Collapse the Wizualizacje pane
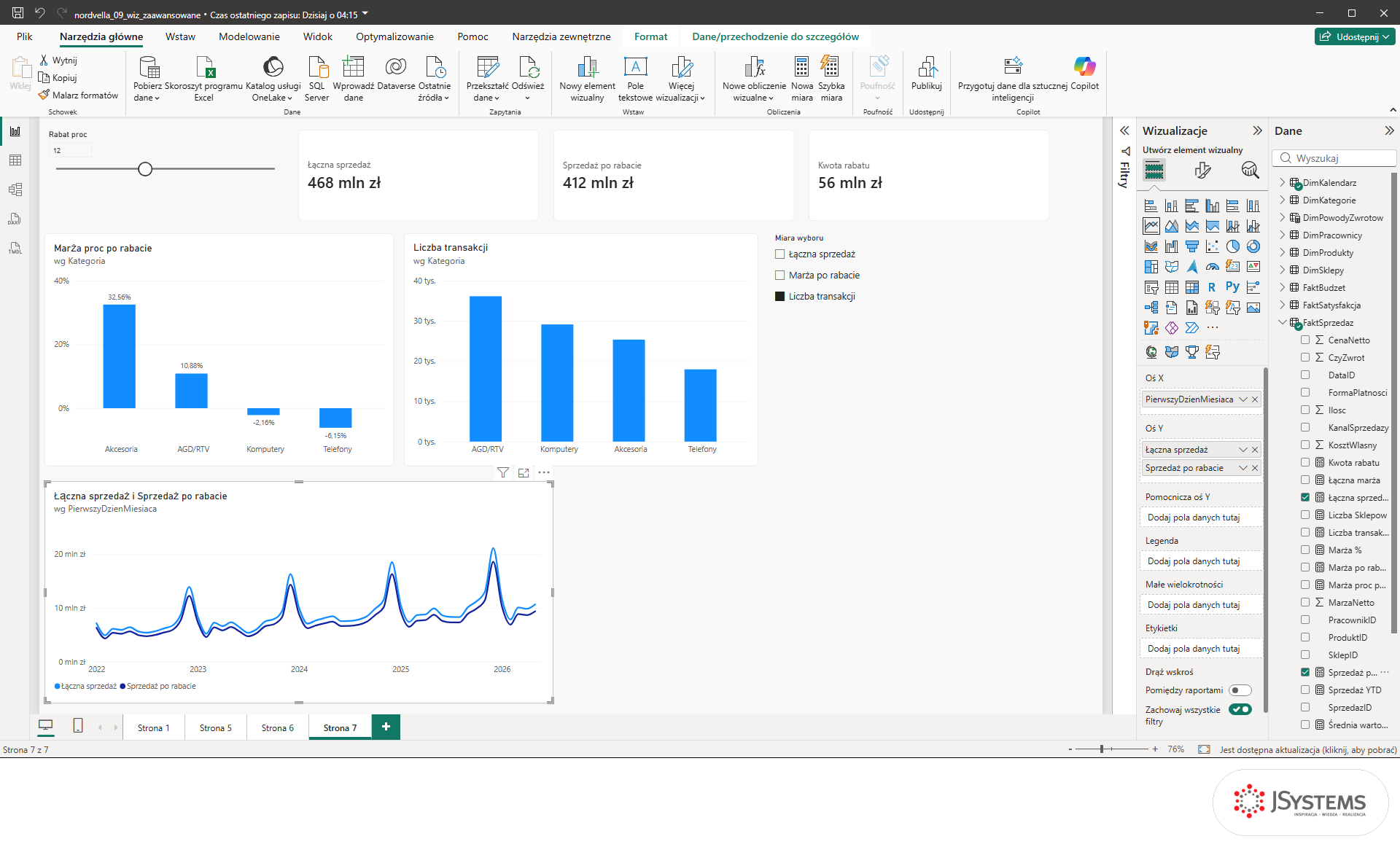 click(x=1257, y=130)
